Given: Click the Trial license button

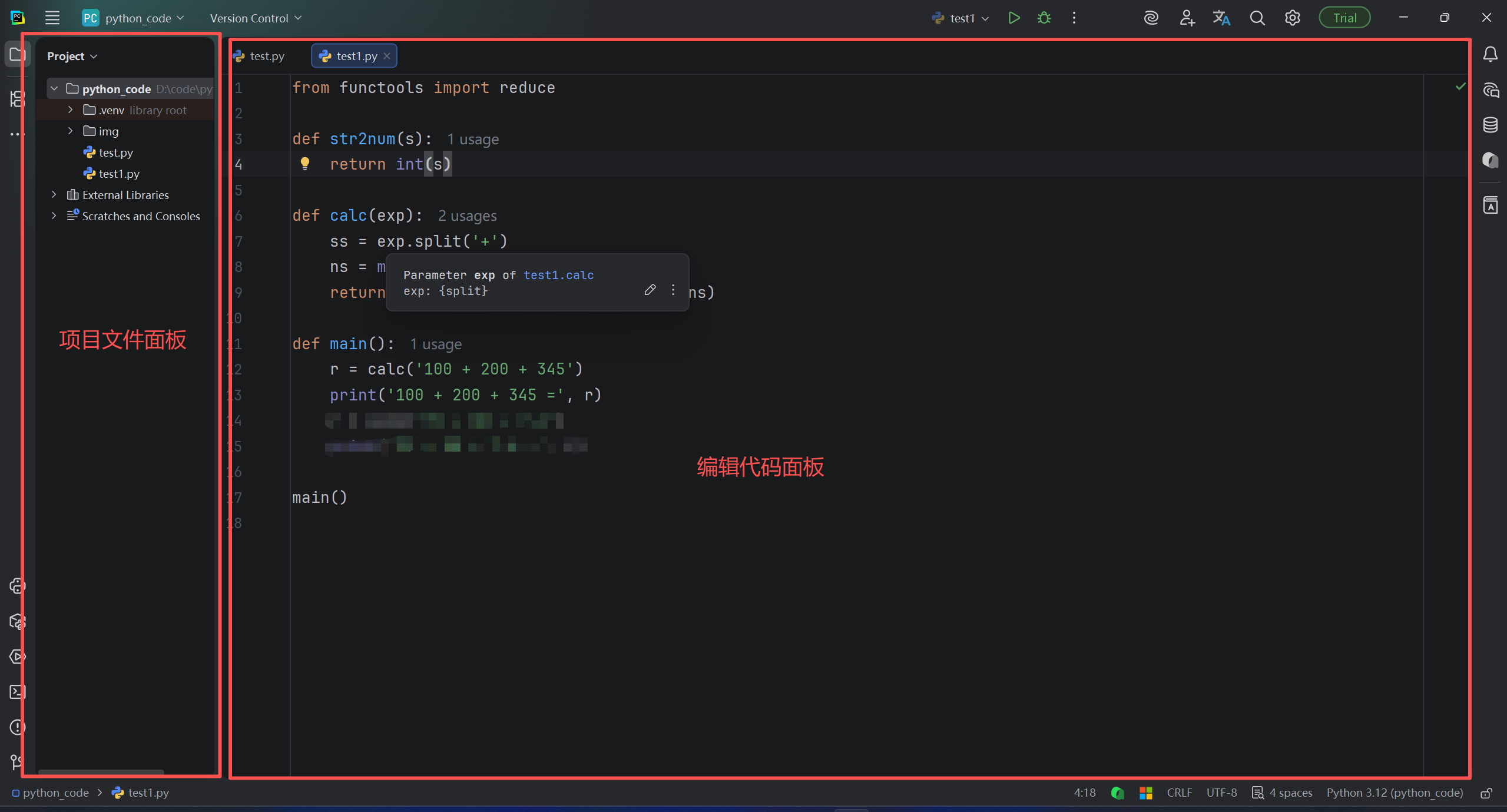Looking at the screenshot, I should click(1344, 18).
